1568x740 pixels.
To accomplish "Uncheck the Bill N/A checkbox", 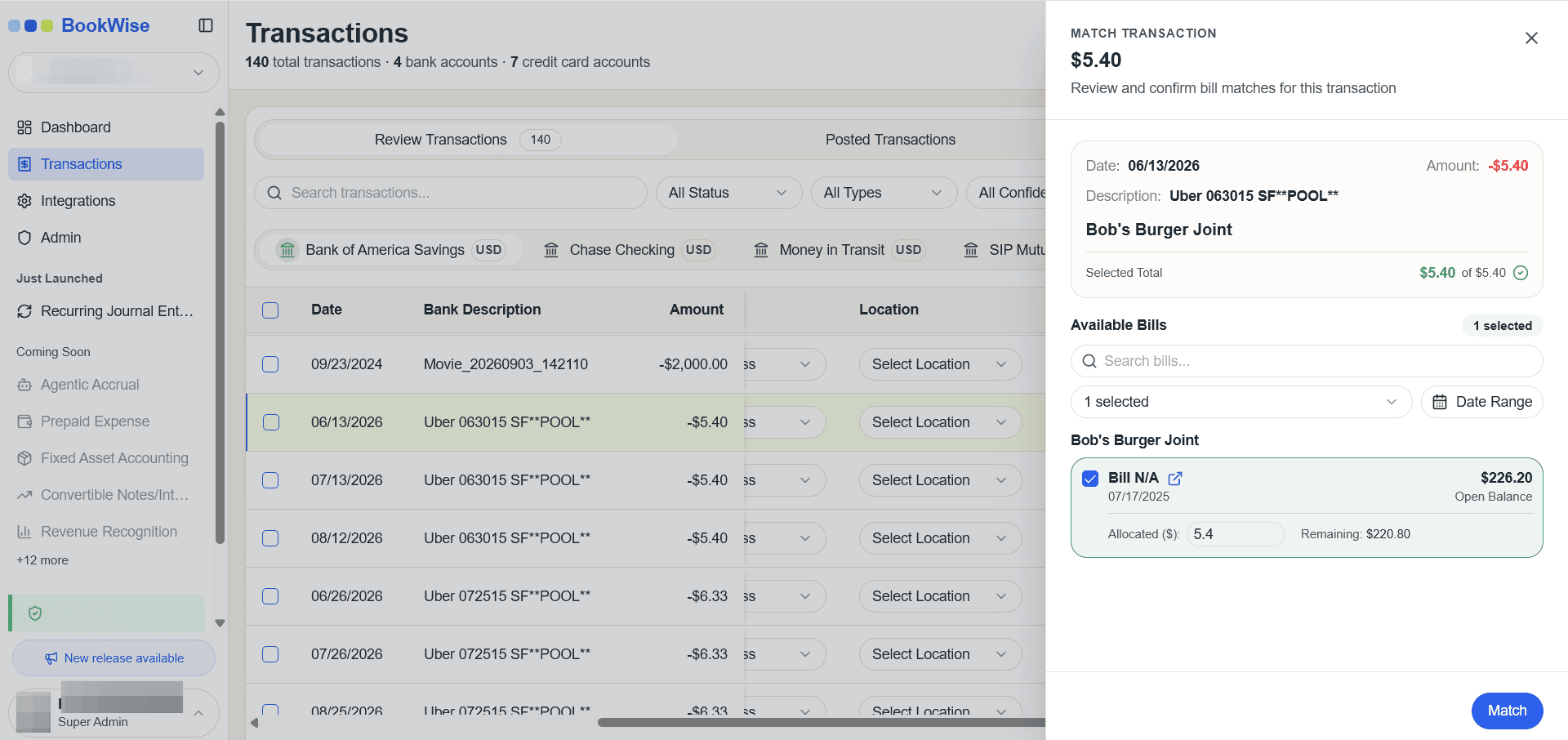I will click(x=1090, y=479).
